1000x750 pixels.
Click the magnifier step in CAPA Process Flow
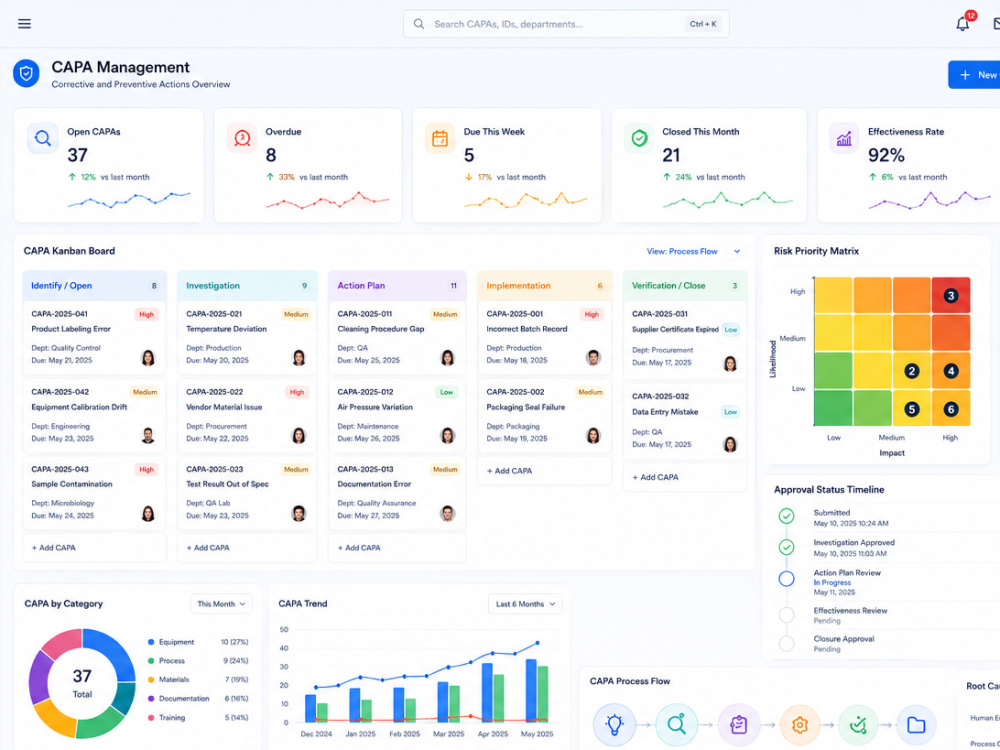point(676,724)
